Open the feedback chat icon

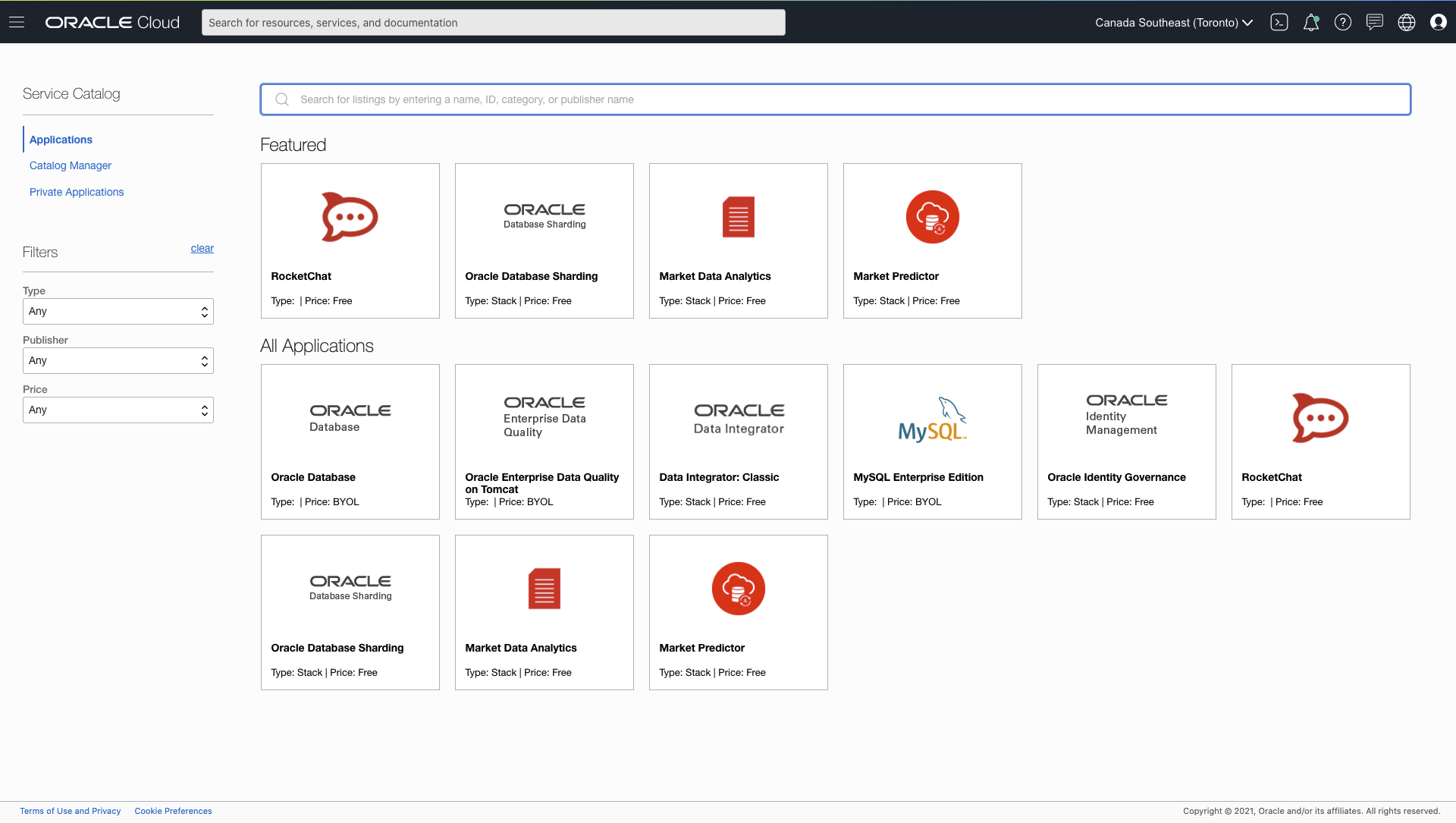[1375, 22]
